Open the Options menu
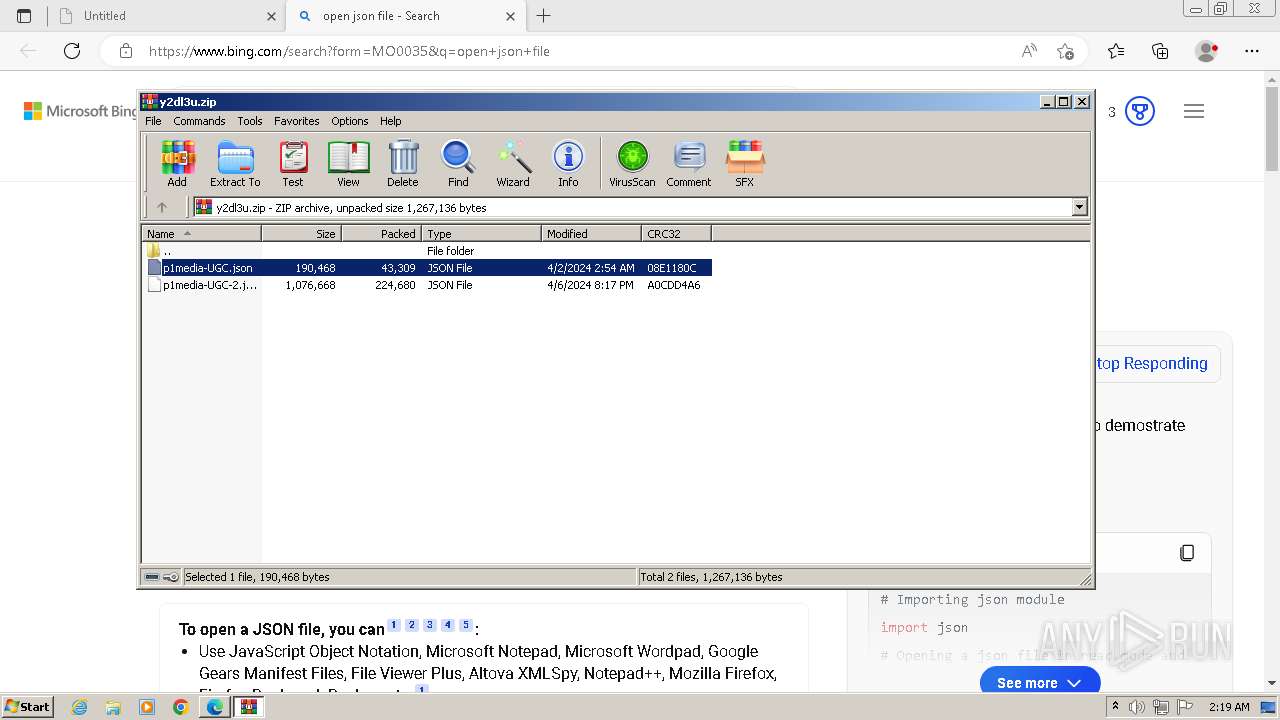1280x720 pixels. [350, 121]
